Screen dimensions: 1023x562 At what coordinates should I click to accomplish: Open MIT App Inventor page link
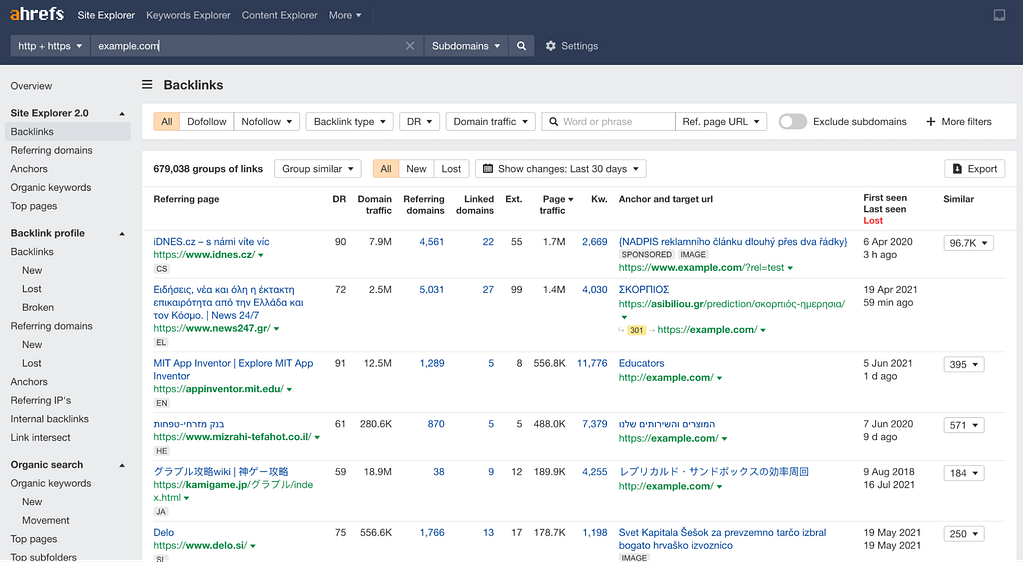click(233, 369)
